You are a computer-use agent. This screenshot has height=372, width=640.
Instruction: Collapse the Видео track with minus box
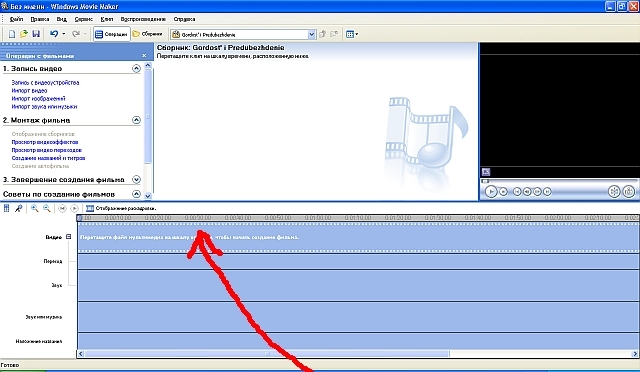(69, 237)
